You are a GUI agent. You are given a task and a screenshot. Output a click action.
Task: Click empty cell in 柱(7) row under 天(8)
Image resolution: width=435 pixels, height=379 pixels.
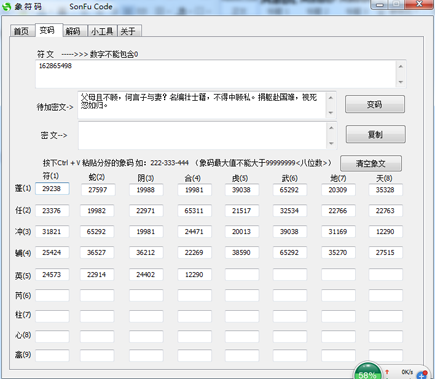point(385,316)
